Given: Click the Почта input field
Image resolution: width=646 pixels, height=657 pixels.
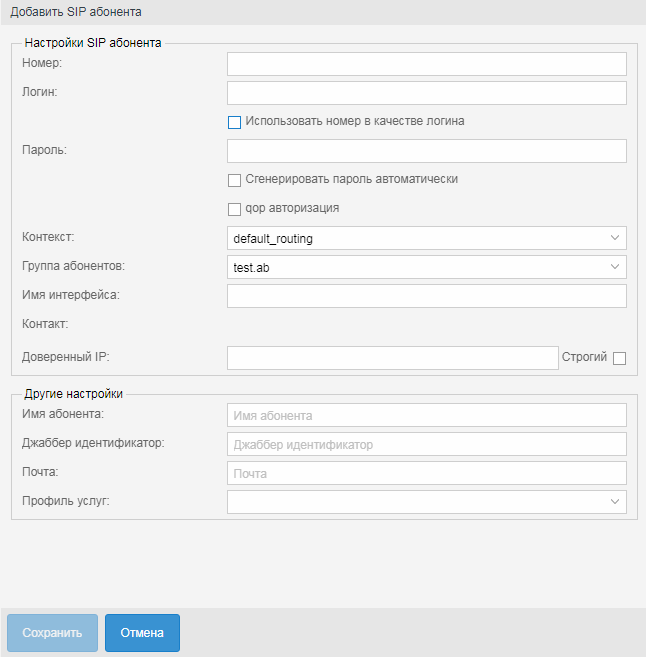Looking at the screenshot, I should [x=426, y=473].
